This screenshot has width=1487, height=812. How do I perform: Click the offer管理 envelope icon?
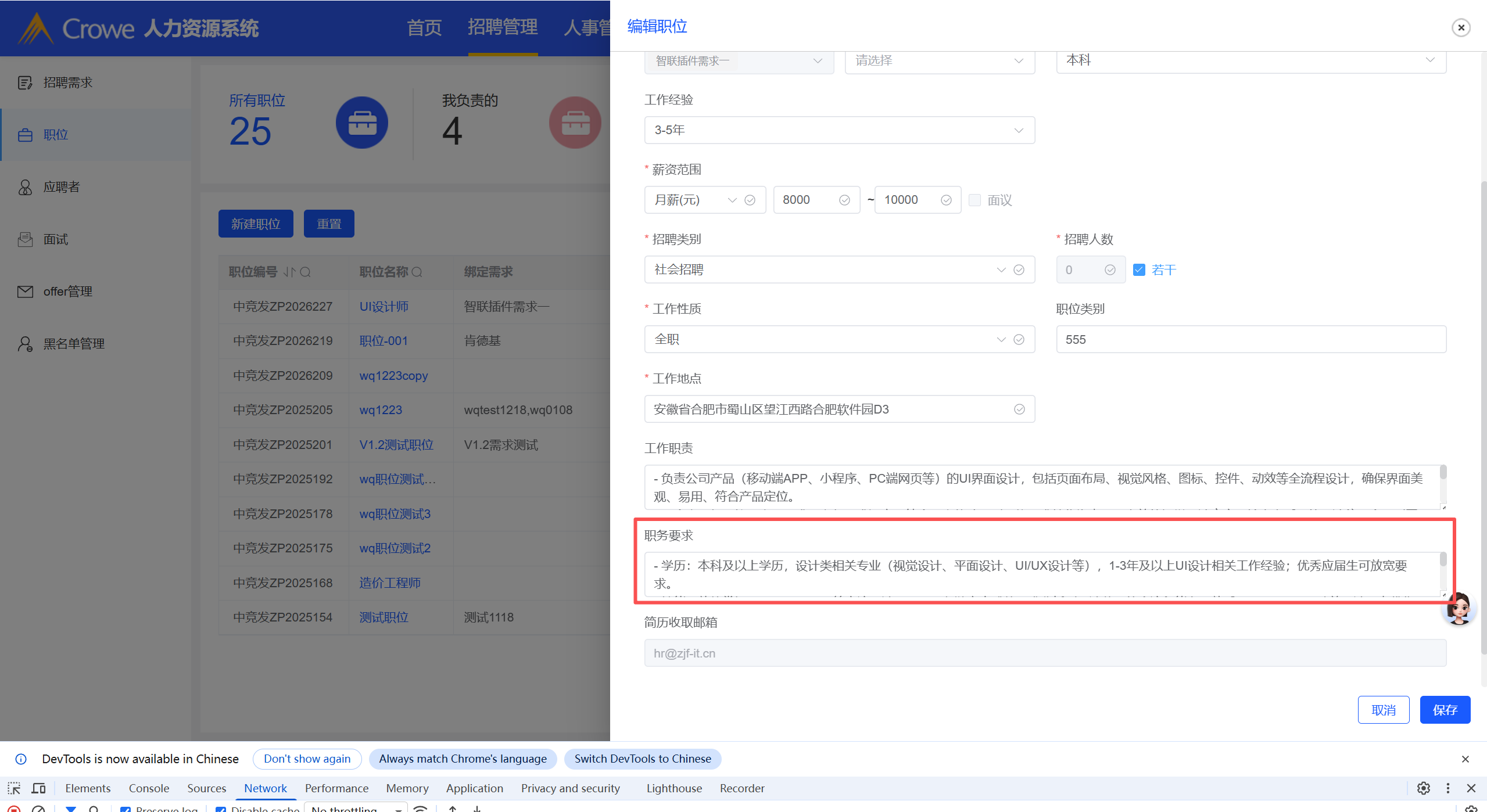25,292
